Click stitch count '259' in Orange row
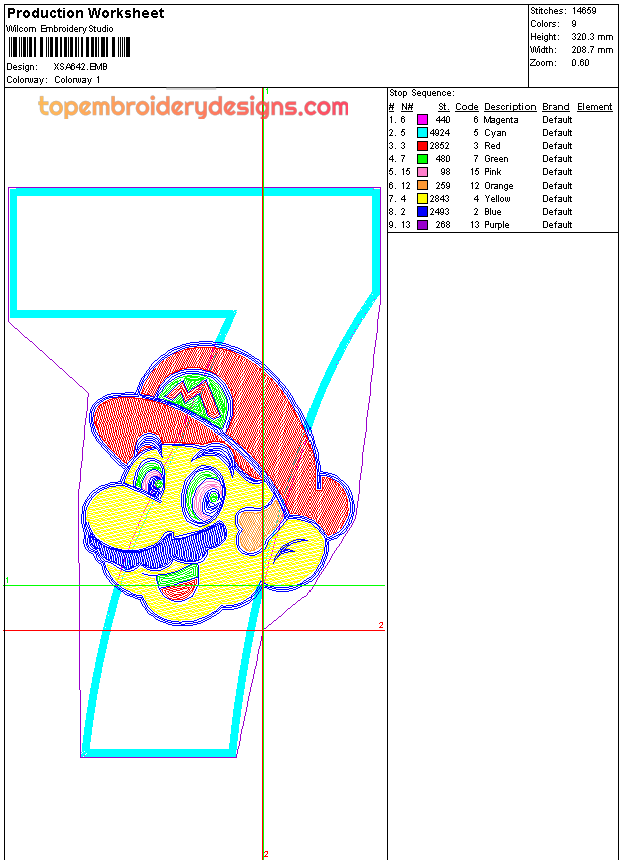The height and width of the screenshot is (860, 620). [x=443, y=186]
